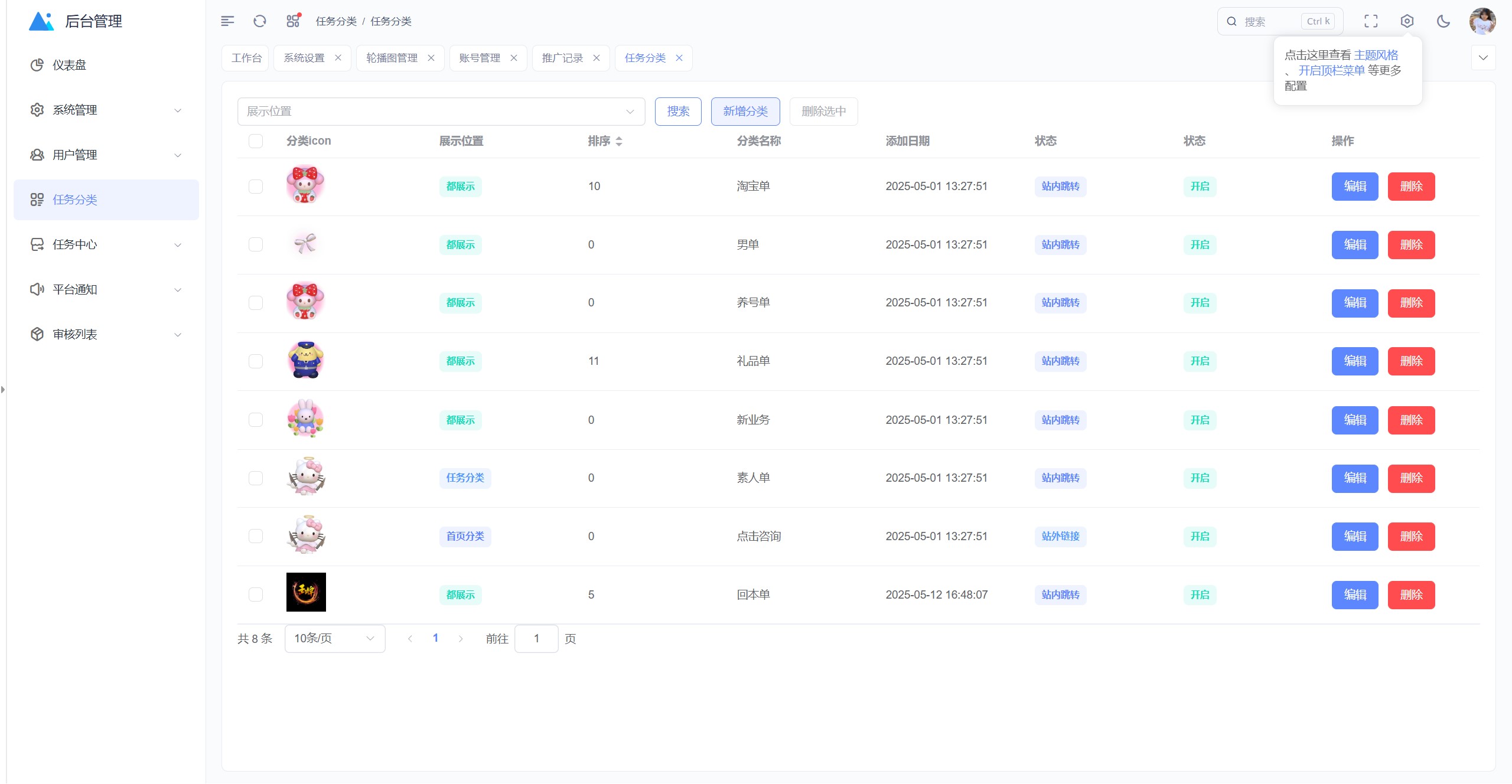Open the apps grid icon with red dot
The image size is (1512, 784).
pos(293,21)
